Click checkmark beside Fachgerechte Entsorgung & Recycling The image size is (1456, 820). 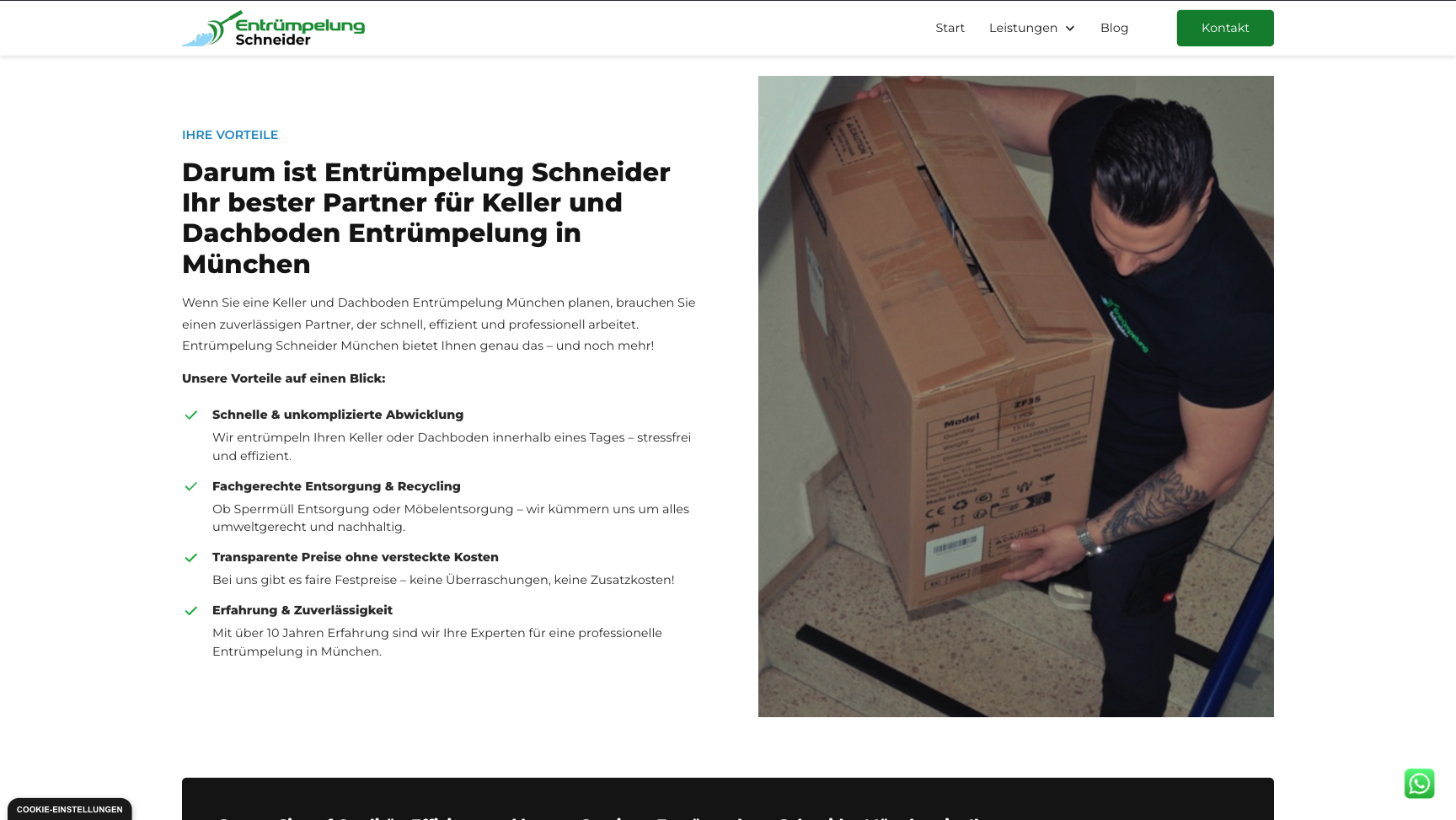point(191,486)
